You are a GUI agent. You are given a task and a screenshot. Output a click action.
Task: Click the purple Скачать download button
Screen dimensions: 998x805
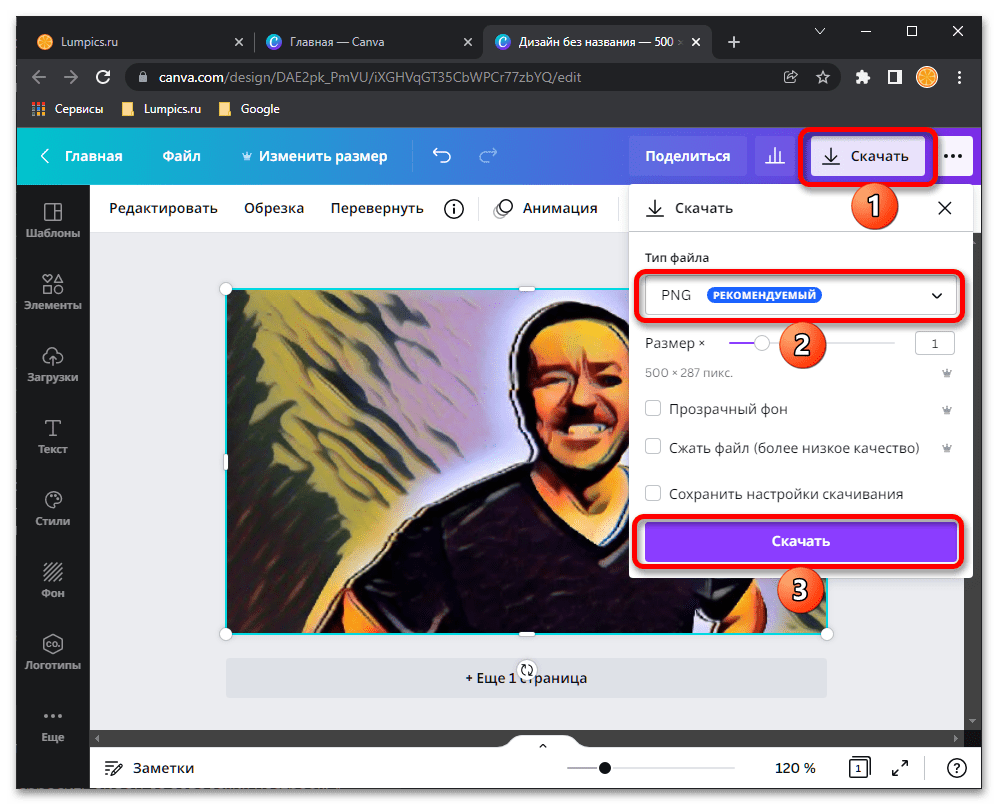tap(801, 541)
